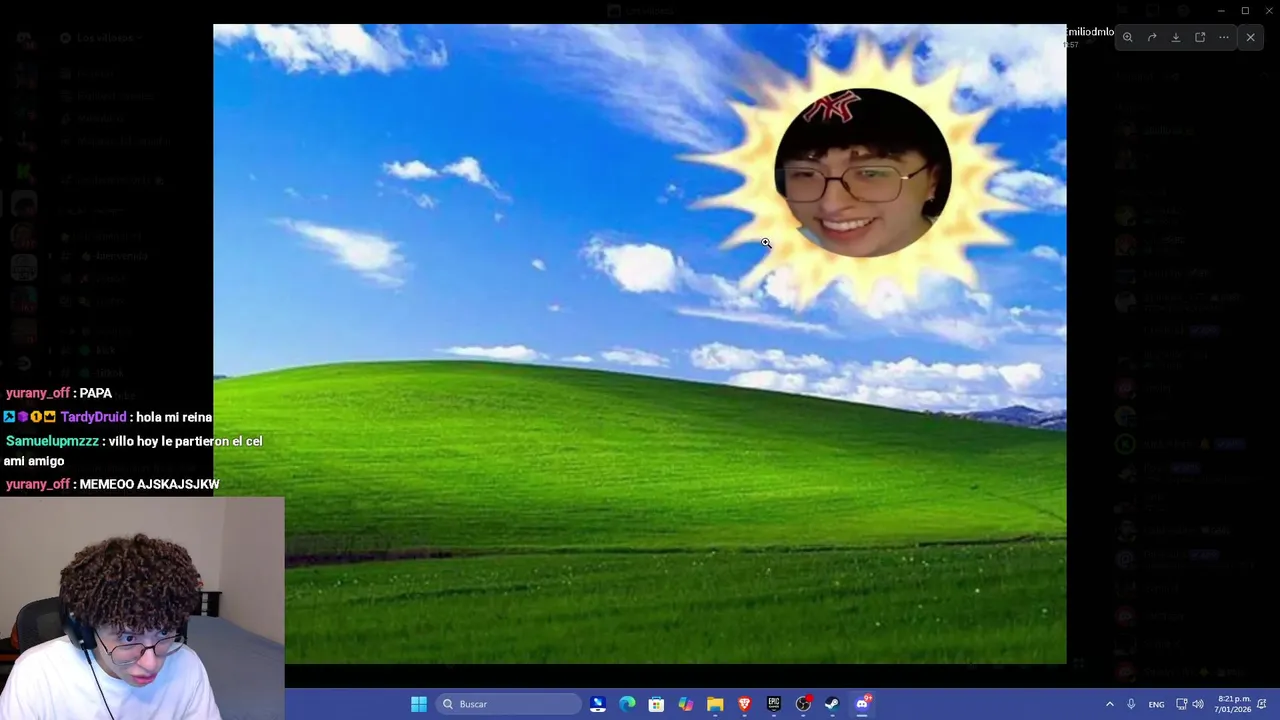Open Brave browser from the taskbar
1280x720 pixels.
[744, 704]
